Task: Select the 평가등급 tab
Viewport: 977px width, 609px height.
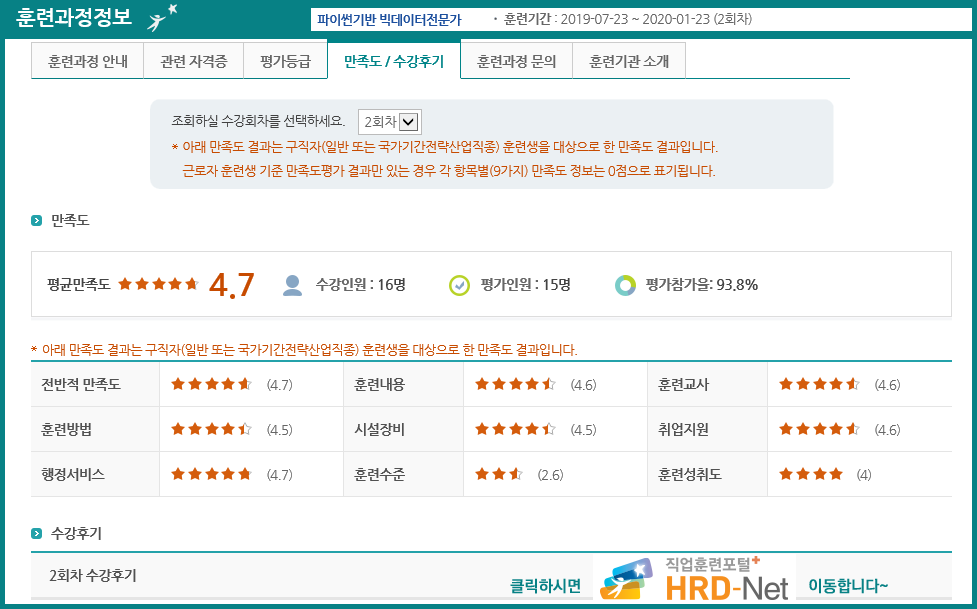Action: (285, 61)
